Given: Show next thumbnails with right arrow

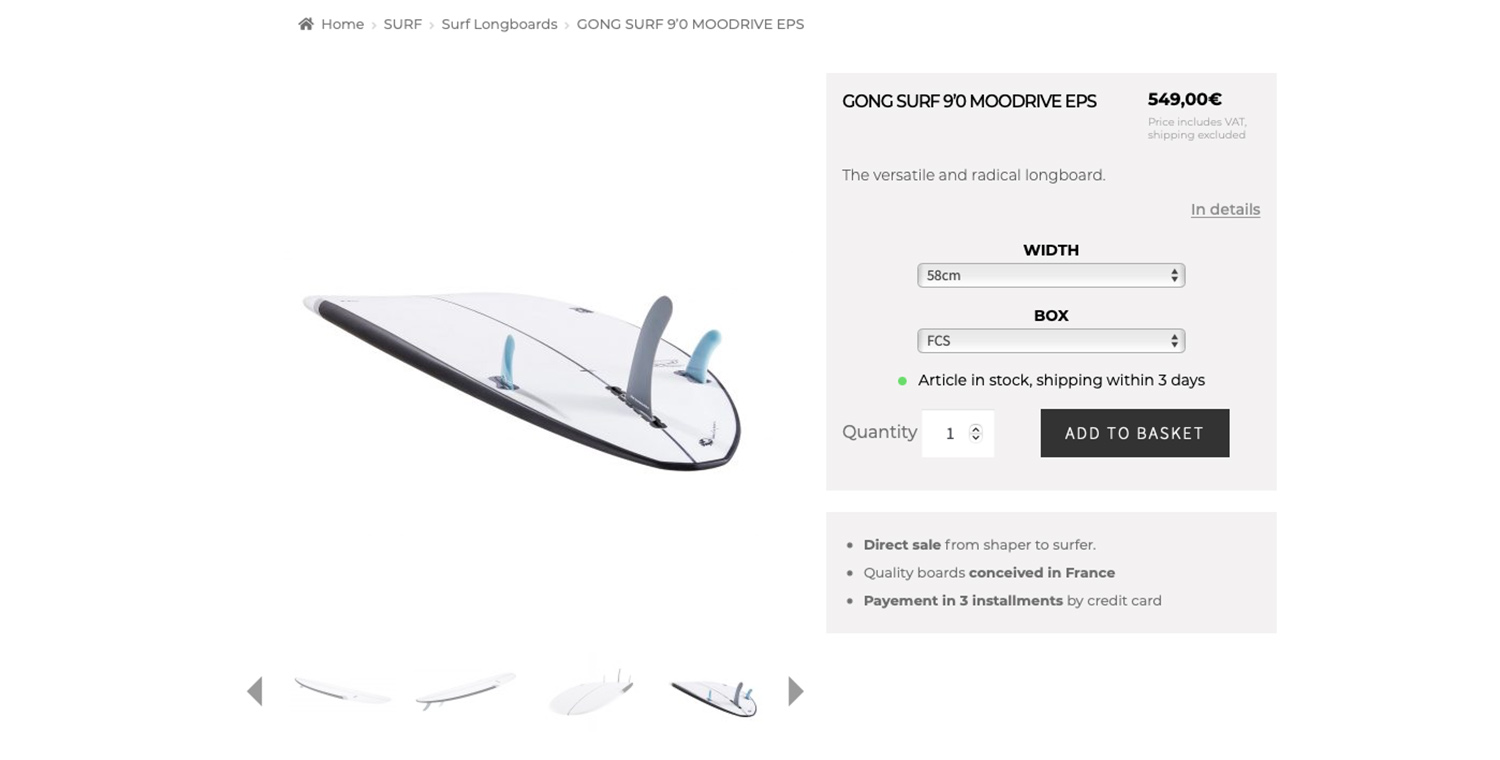Looking at the screenshot, I should click(x=796, y=691).
